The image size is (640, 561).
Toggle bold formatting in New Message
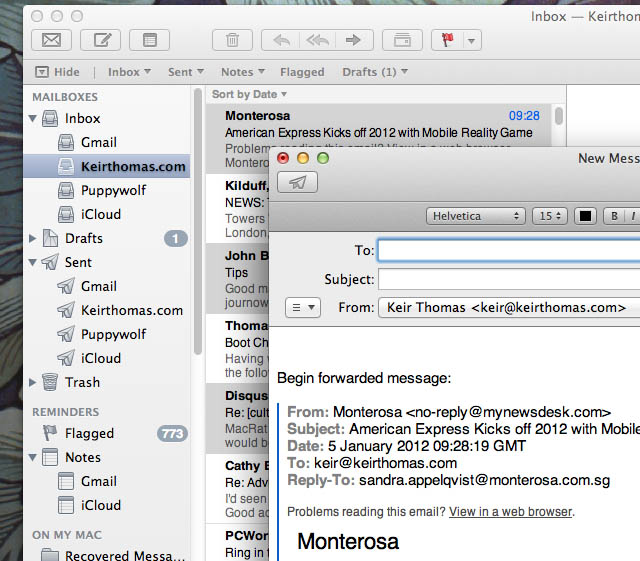(614, 216)
